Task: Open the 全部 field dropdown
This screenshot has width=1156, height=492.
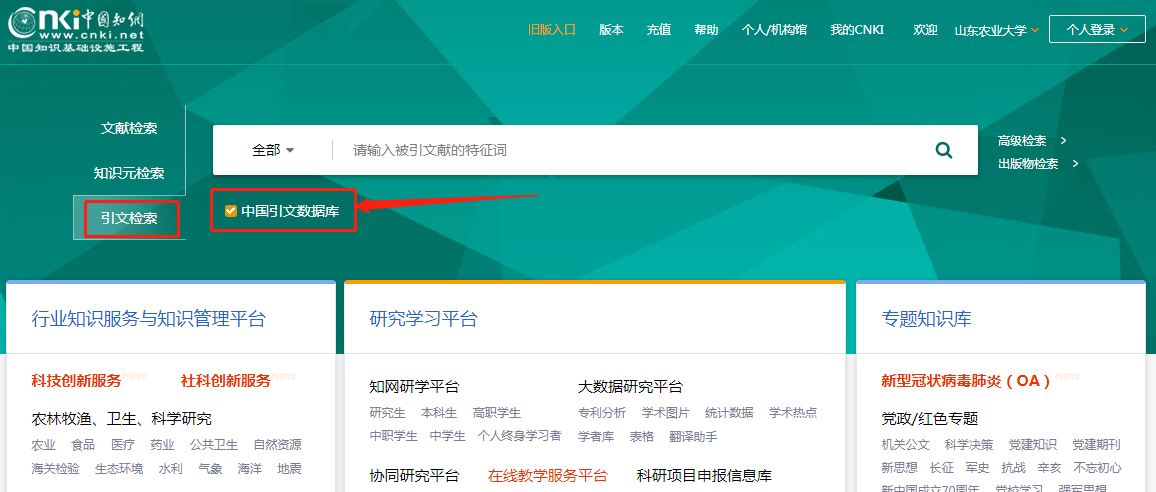Action: point(273,150)
